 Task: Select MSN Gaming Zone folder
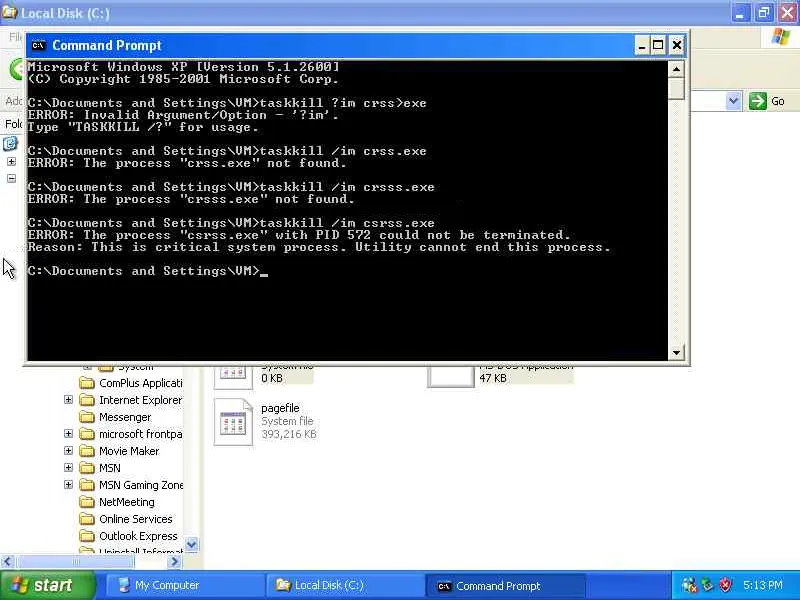pos(141,485)
